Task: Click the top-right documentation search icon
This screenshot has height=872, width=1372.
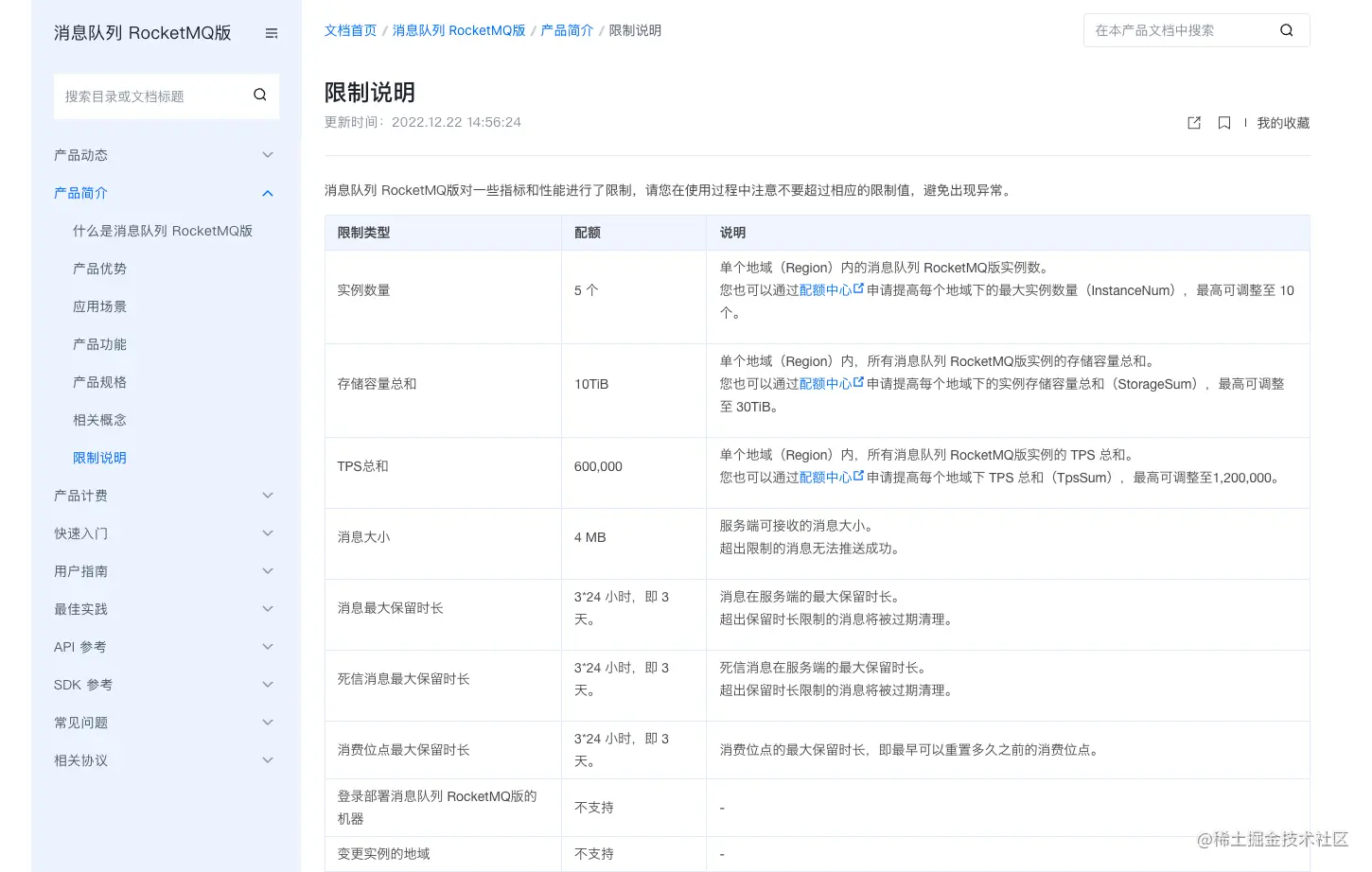Action: pyautogui.click(x=1287, y=30)
